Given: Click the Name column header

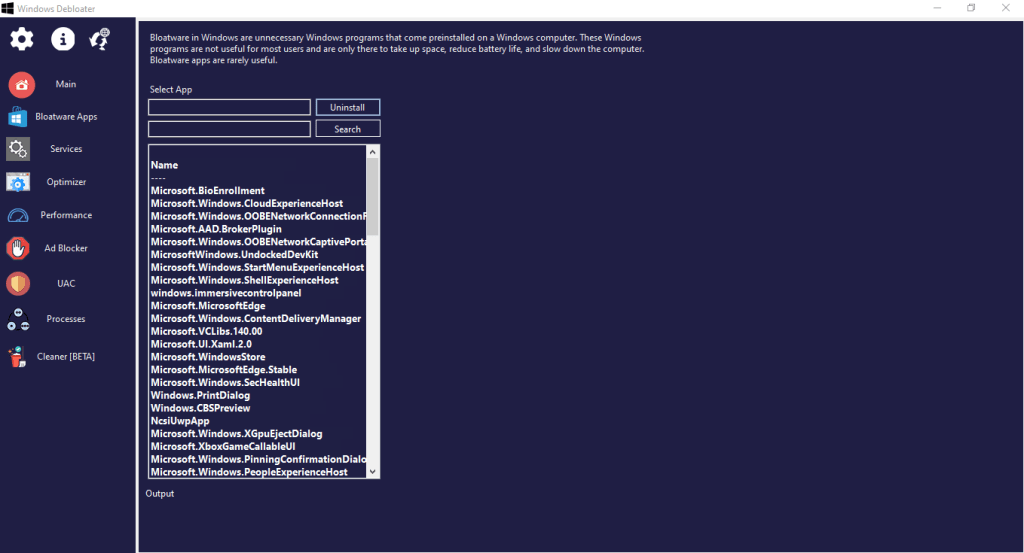Looking at the screenshot, I should tap(164, 165).
